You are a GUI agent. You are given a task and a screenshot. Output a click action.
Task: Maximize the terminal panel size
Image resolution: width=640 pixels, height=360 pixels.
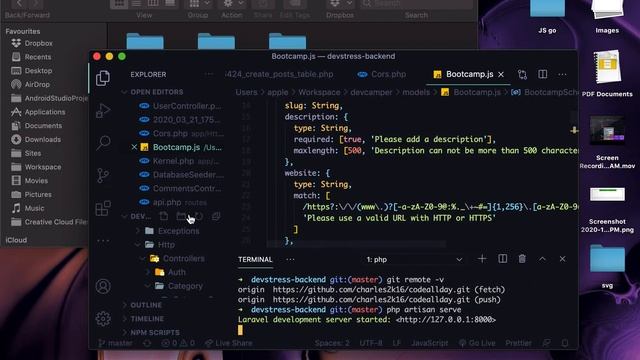(x=542, y=259)
